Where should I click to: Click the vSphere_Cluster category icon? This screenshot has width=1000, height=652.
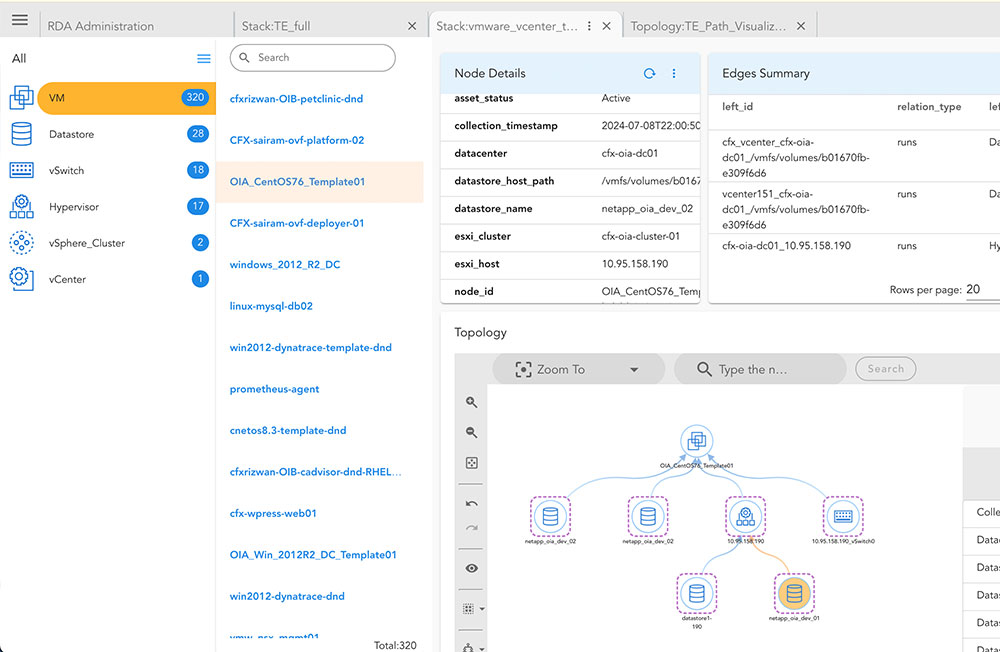(x=21, y=242)
